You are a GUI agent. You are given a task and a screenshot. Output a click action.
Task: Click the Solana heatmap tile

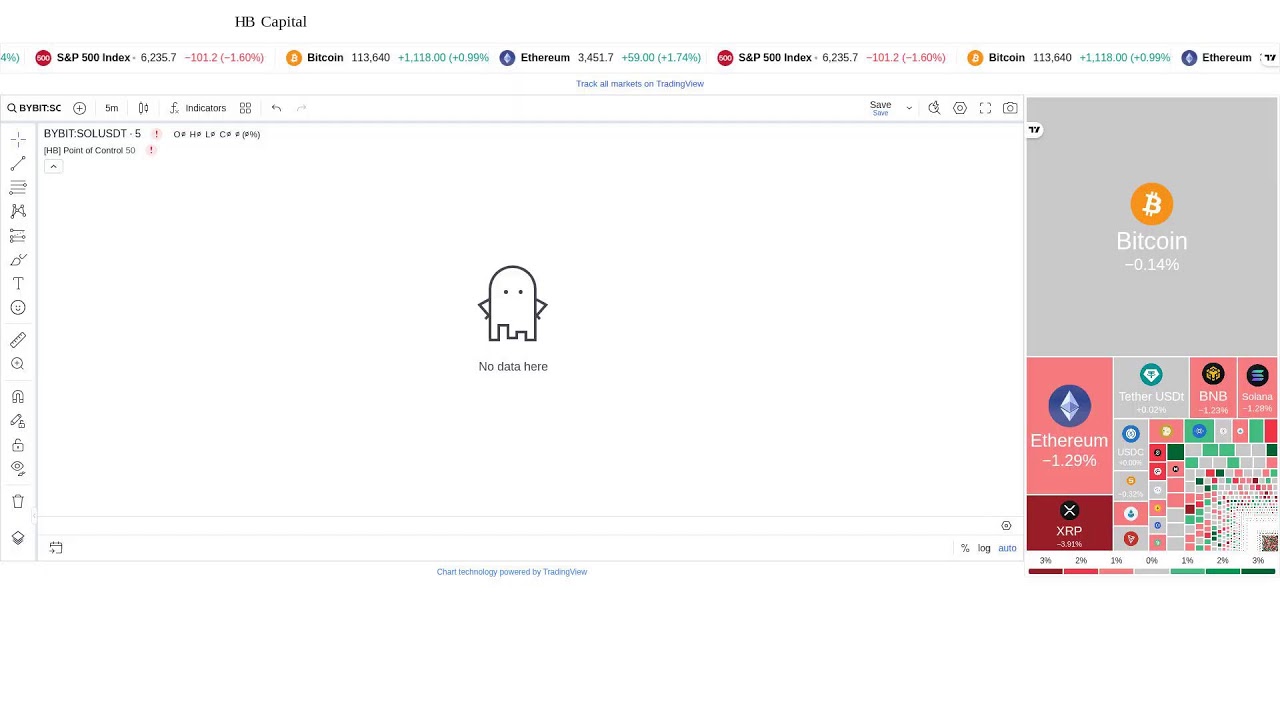pos(1257,388)
